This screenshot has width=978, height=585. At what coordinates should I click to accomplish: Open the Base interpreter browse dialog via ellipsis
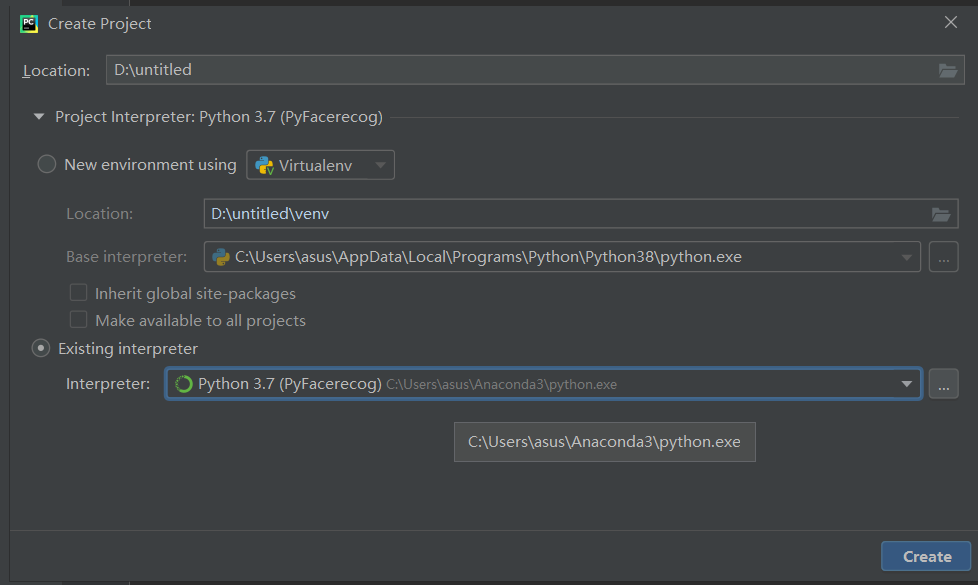point(943,256)
